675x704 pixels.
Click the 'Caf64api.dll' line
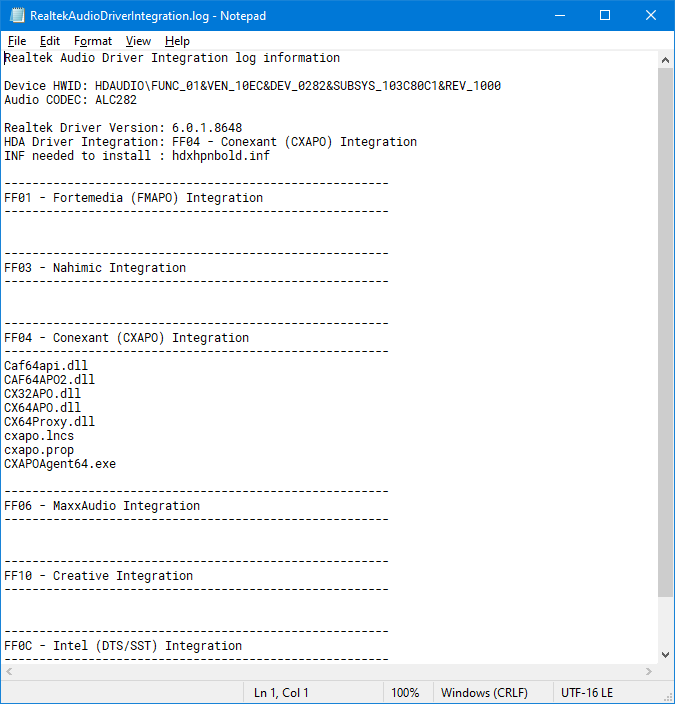point(46,366)
